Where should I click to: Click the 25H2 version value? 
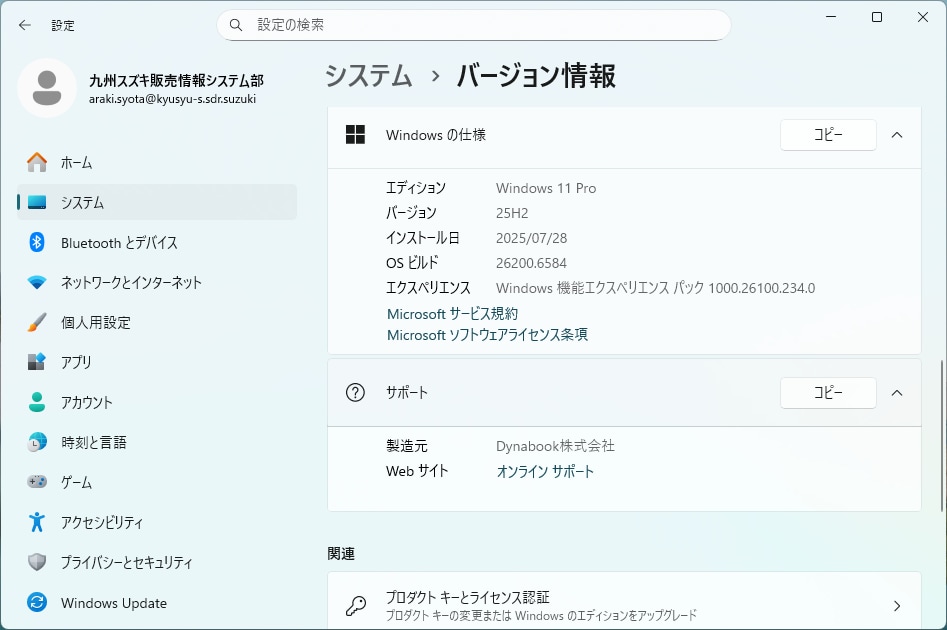[512, 213]
